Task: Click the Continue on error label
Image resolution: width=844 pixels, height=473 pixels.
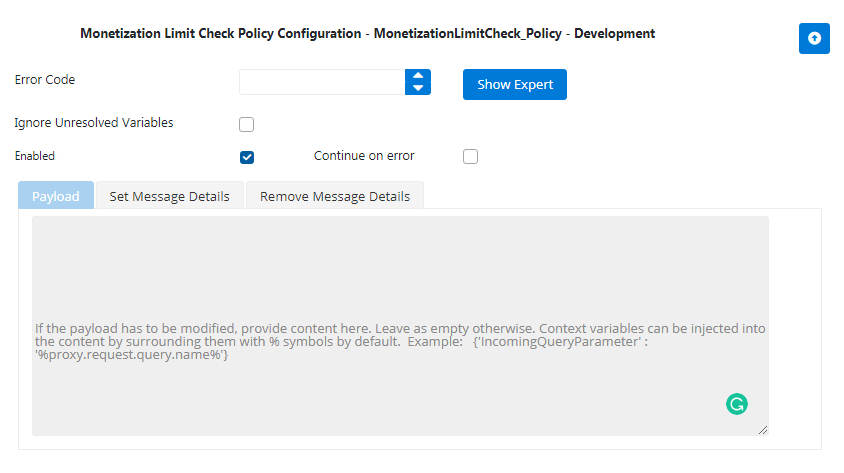Action: pos(364,156)
